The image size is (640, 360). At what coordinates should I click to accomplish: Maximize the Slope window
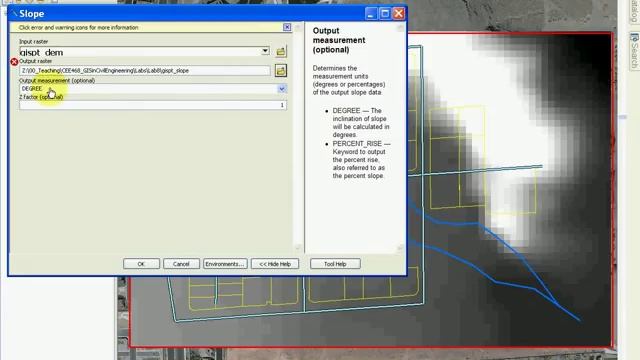385,13
